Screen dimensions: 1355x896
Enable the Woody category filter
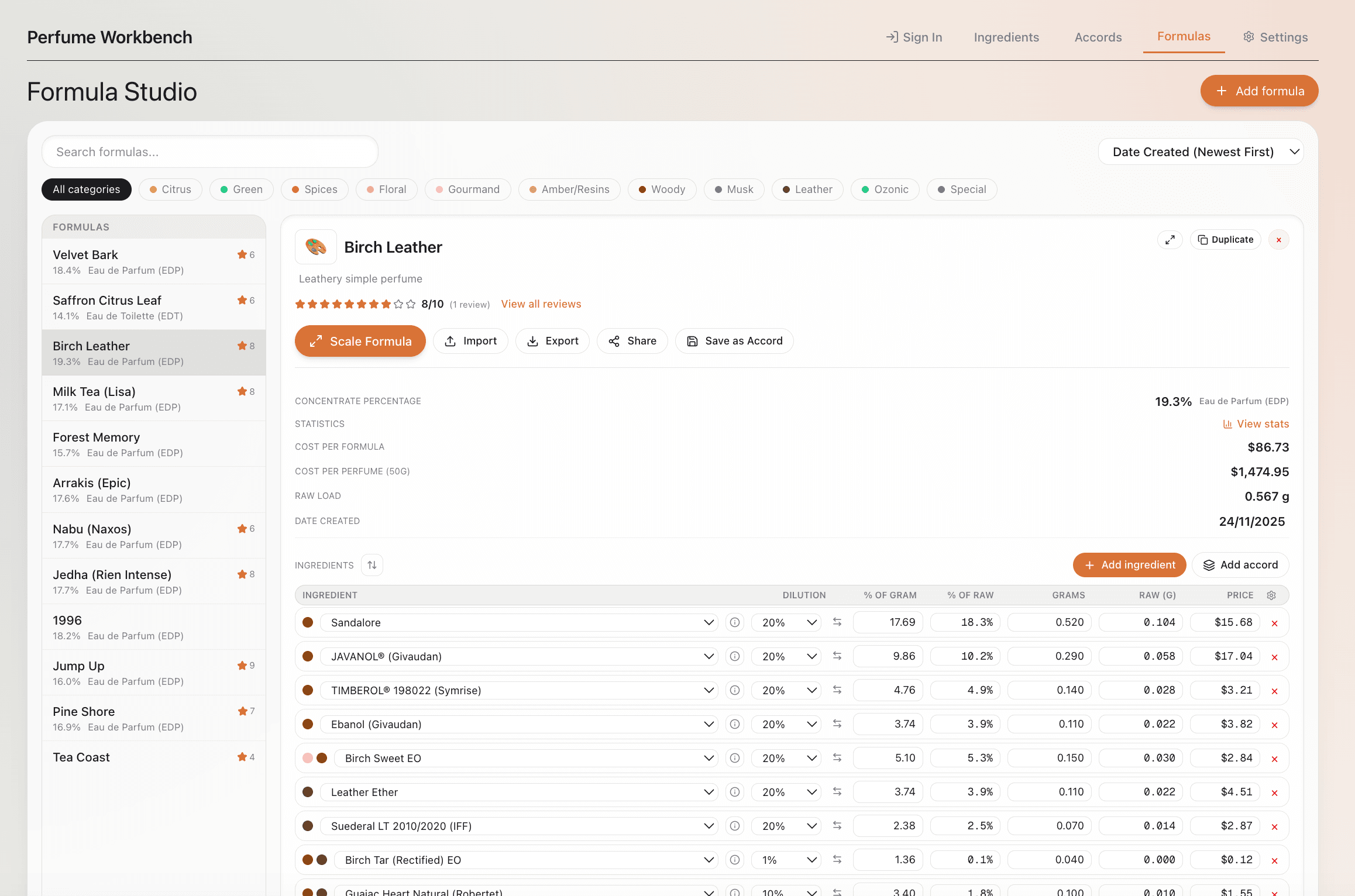(x=662, y=189)
